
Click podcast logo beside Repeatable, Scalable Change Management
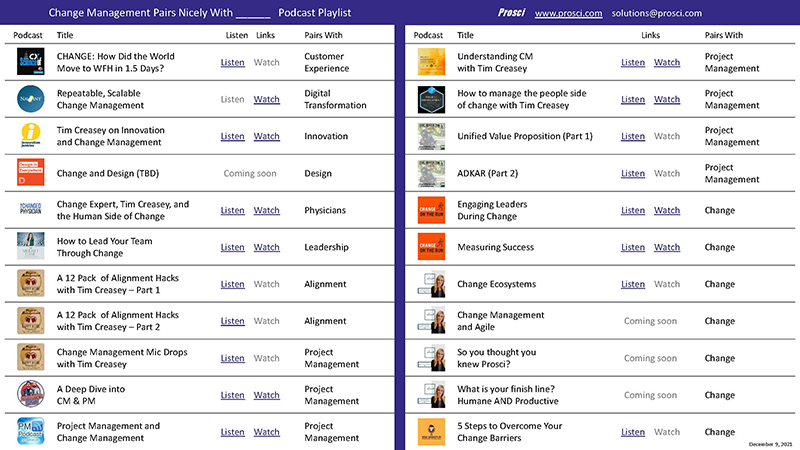point(32,99)
